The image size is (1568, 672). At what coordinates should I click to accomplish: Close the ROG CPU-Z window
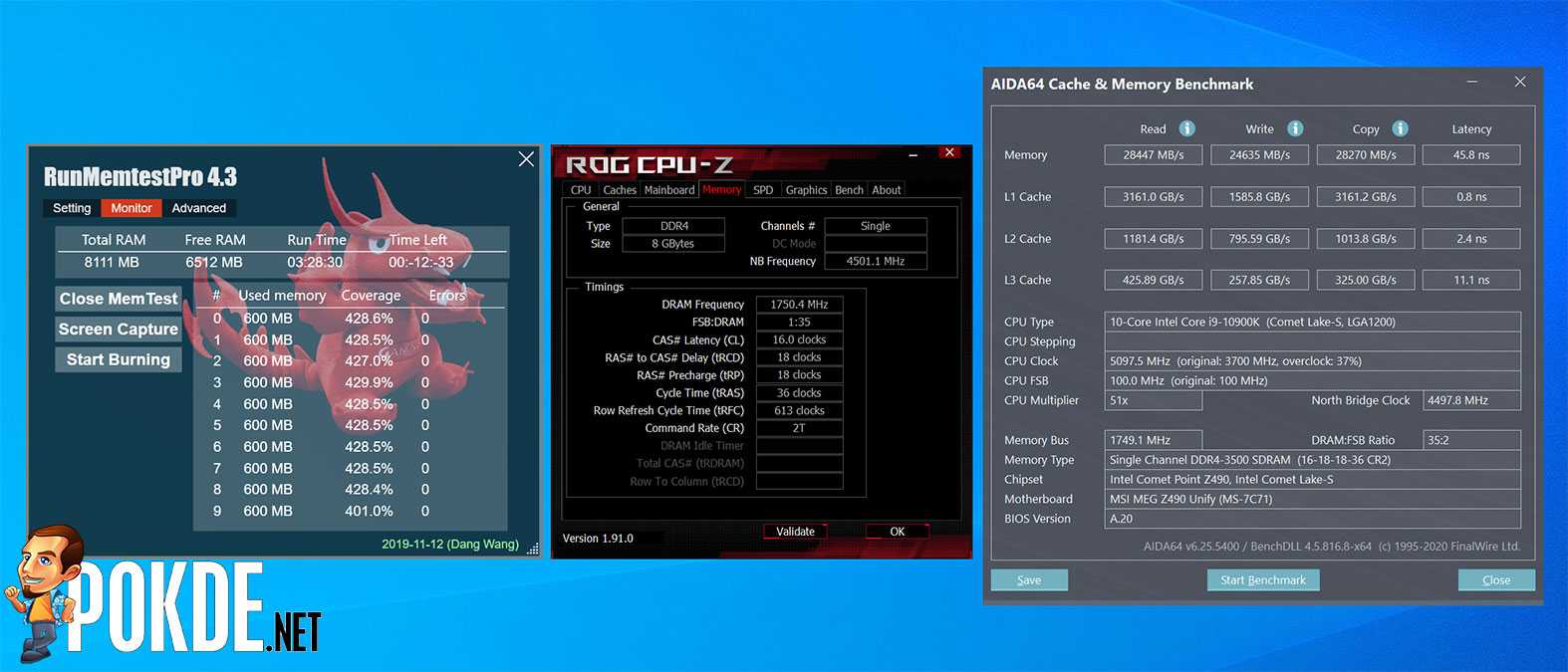[x=949, y=152]
